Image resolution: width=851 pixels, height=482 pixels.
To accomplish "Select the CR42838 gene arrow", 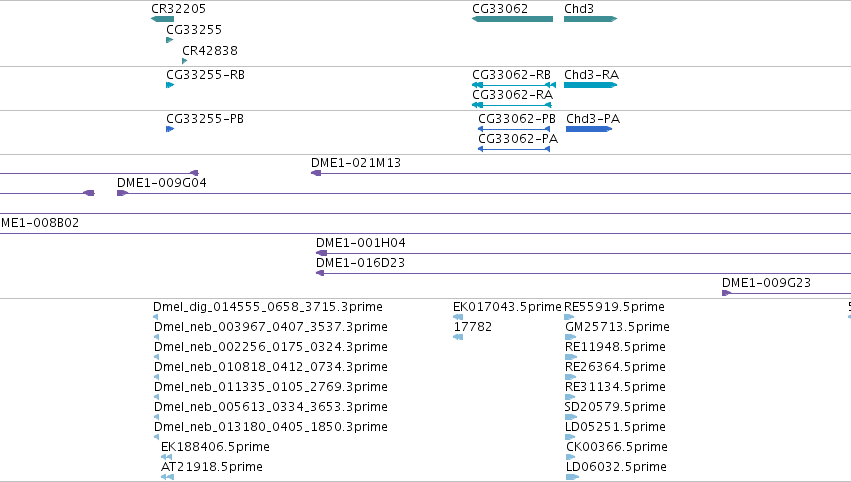I will 185,61.
